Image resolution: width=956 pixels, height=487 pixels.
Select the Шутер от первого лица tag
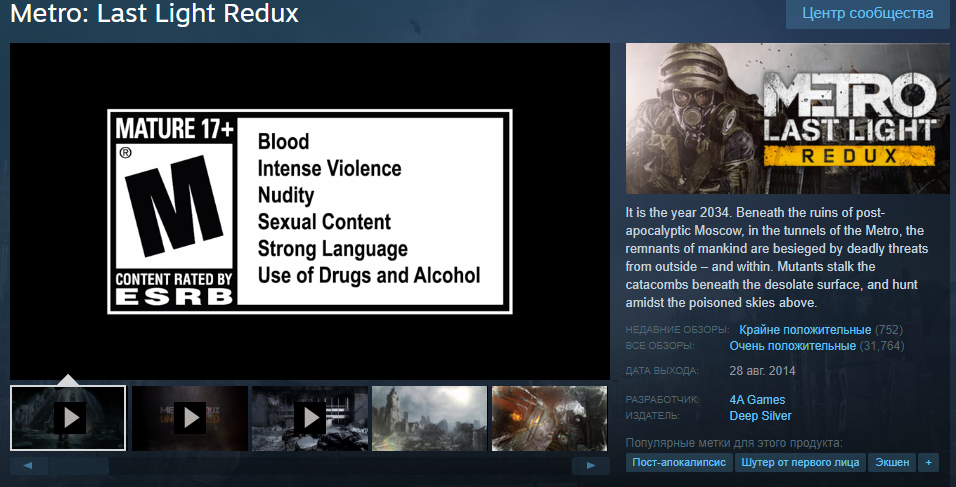pyautogui.click(x=800, y=463)
